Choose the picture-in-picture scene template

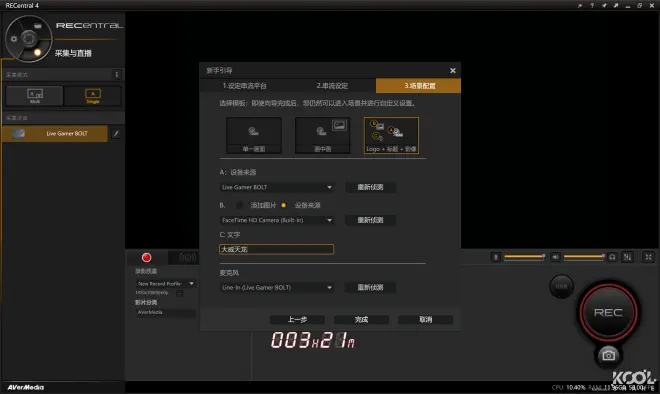322,135
